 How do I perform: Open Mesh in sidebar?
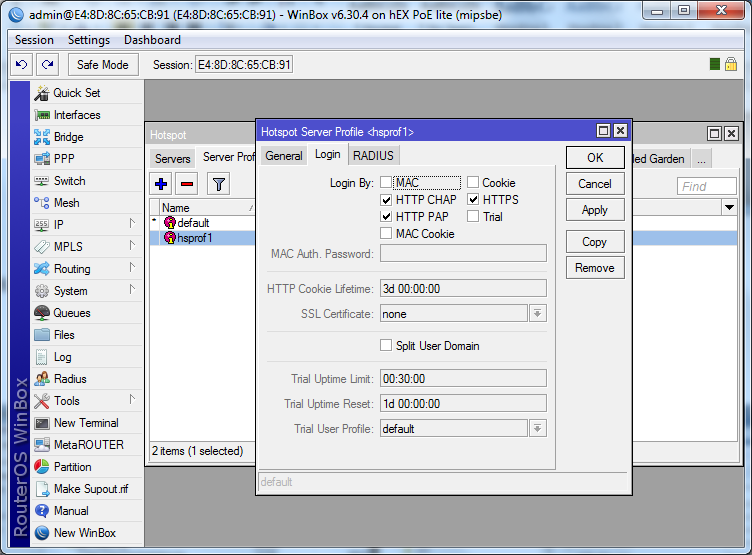[x=87, y=203]
